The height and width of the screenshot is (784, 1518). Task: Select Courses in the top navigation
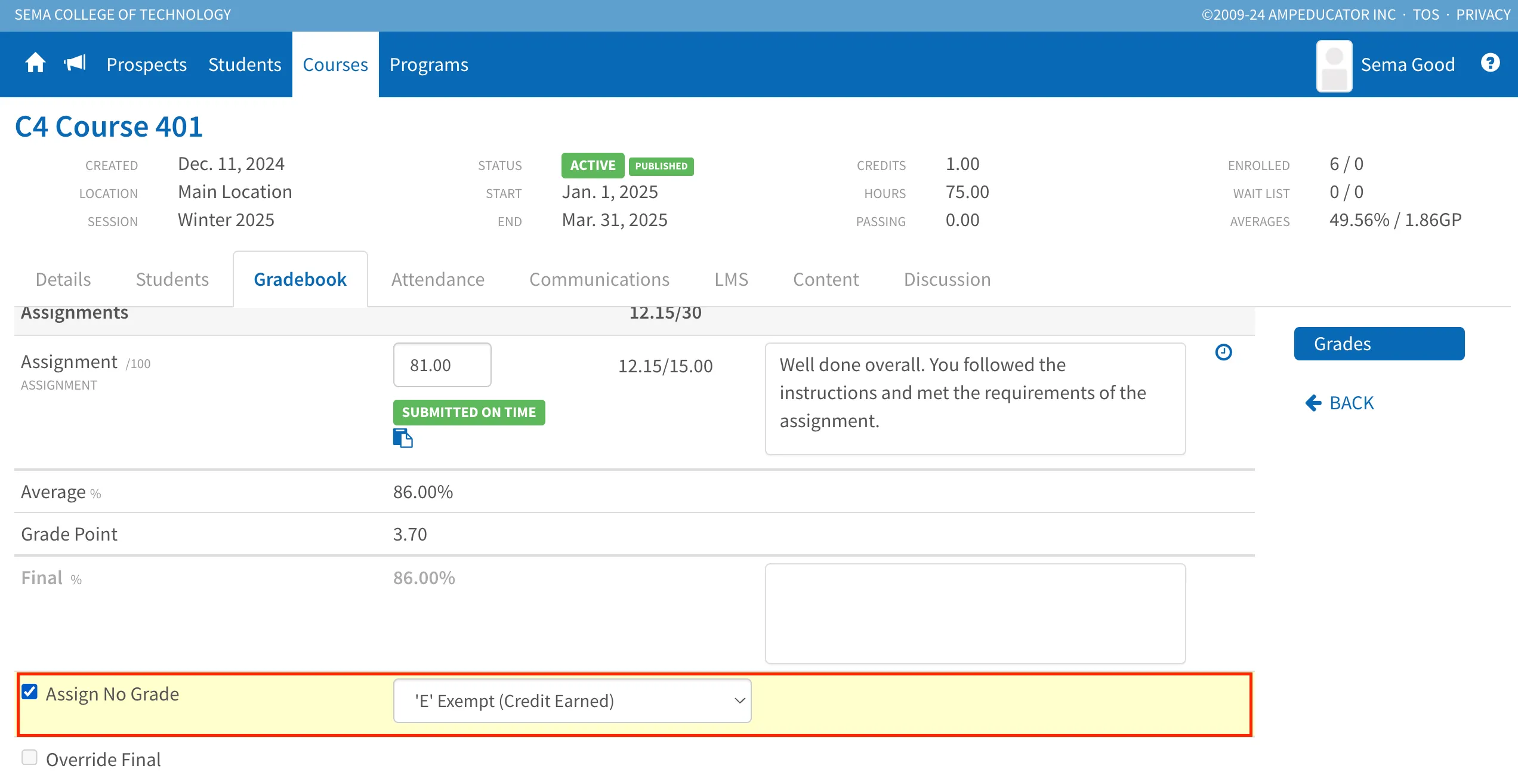pos(335,64)
